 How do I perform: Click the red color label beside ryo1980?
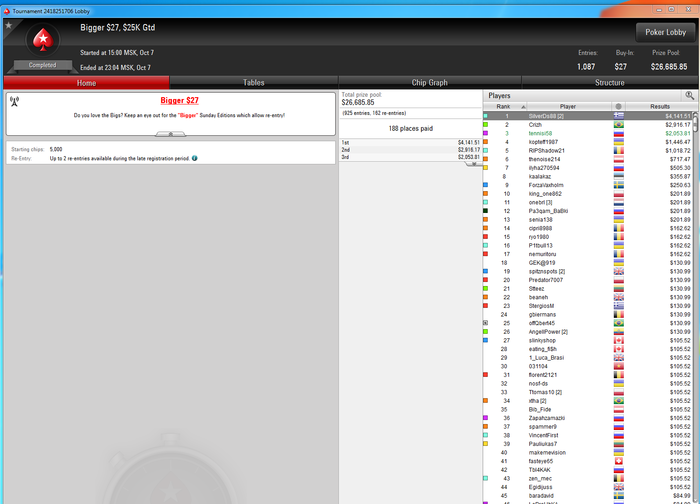coord(486,237)
